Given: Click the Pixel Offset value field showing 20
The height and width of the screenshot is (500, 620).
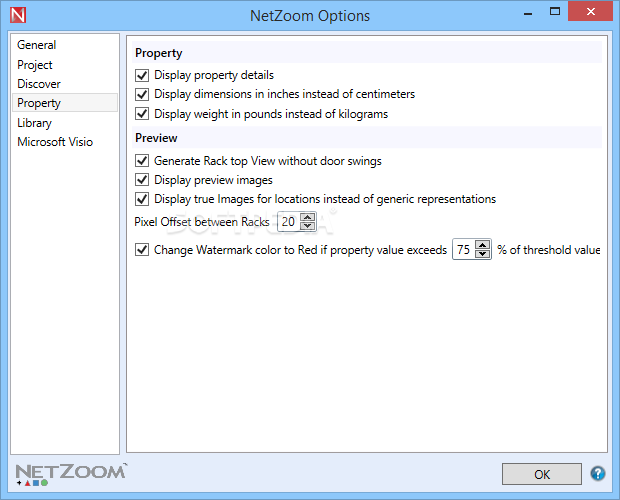Looking at the screenshot, I should click(289, 222).
